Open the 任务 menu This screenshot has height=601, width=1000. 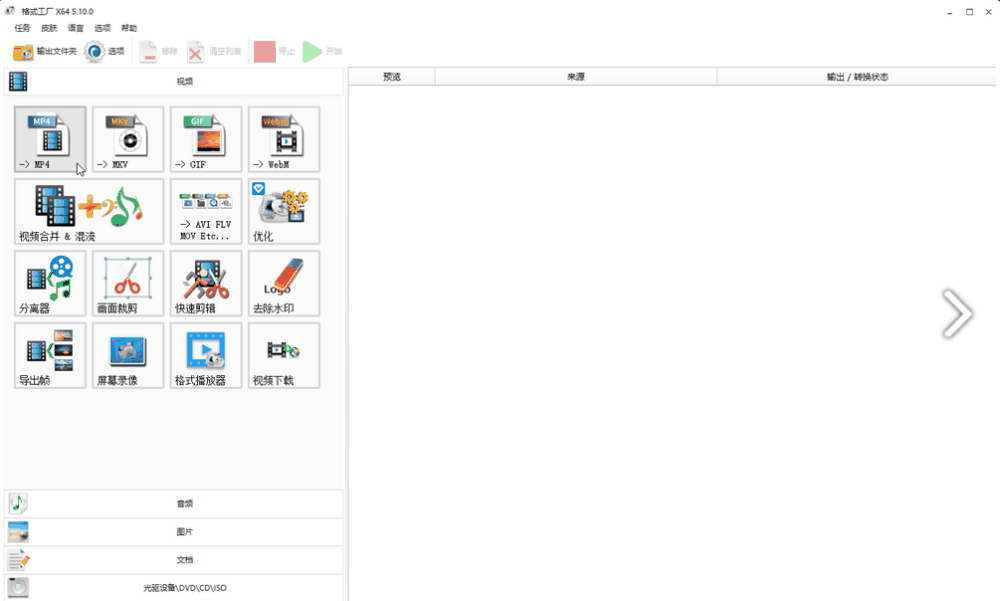pyautogui.click(x=22, y=28)
